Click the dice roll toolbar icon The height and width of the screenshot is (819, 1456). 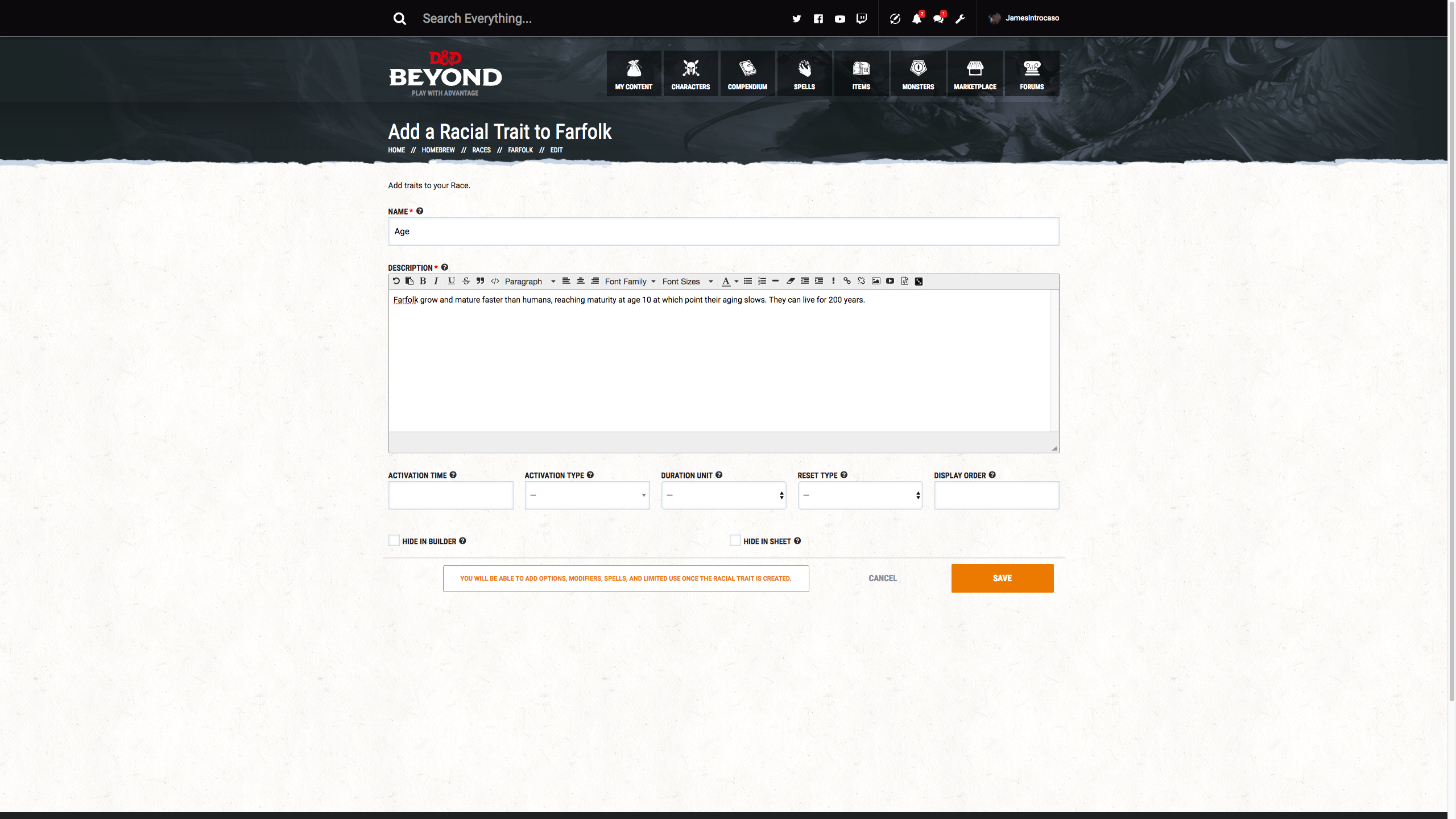tap(919, 281)
